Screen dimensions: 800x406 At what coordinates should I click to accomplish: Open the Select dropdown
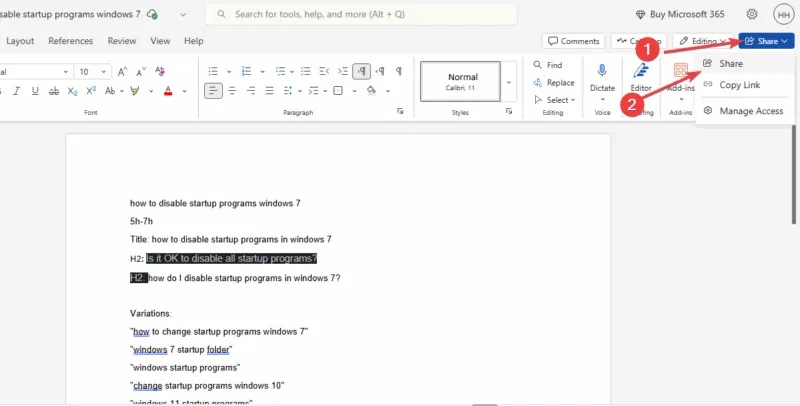point(555,100)
